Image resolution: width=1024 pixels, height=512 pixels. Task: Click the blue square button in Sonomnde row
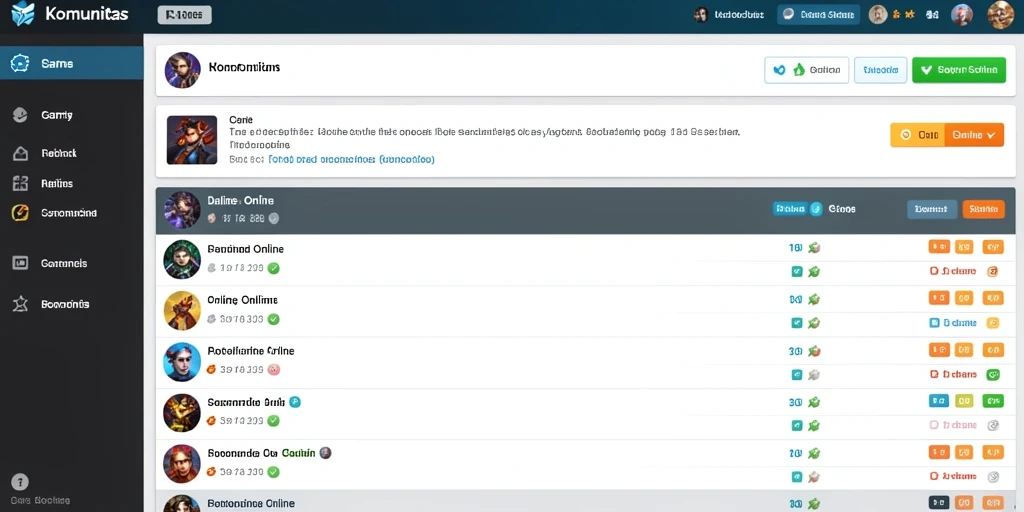point(939,401)
